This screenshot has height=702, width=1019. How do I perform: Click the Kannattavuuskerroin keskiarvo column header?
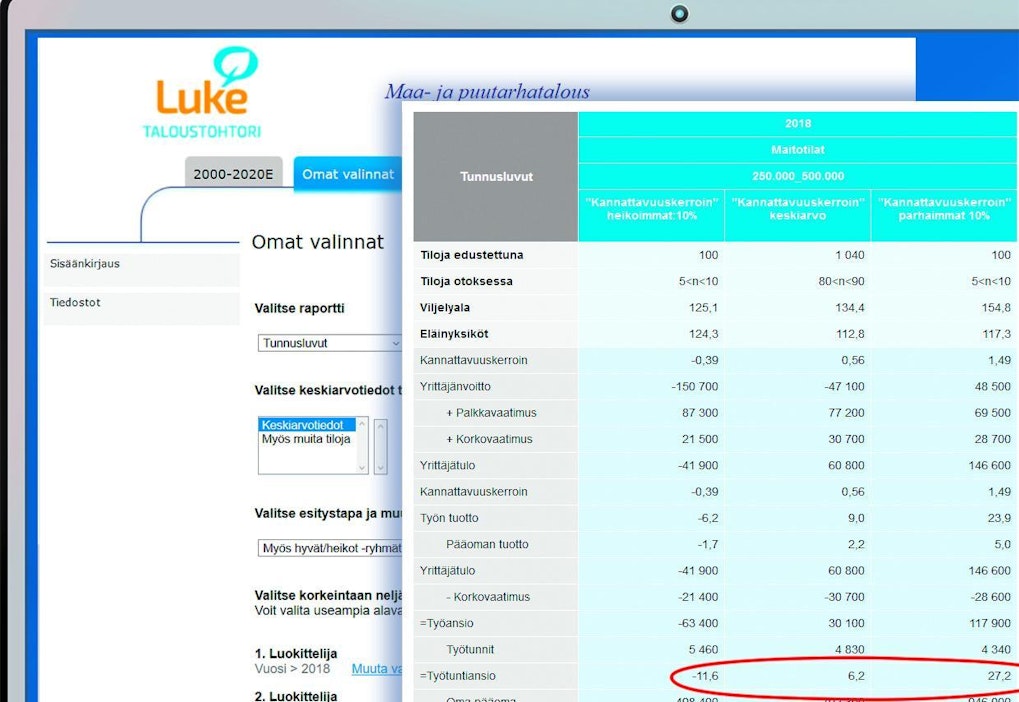coord(797,208)
